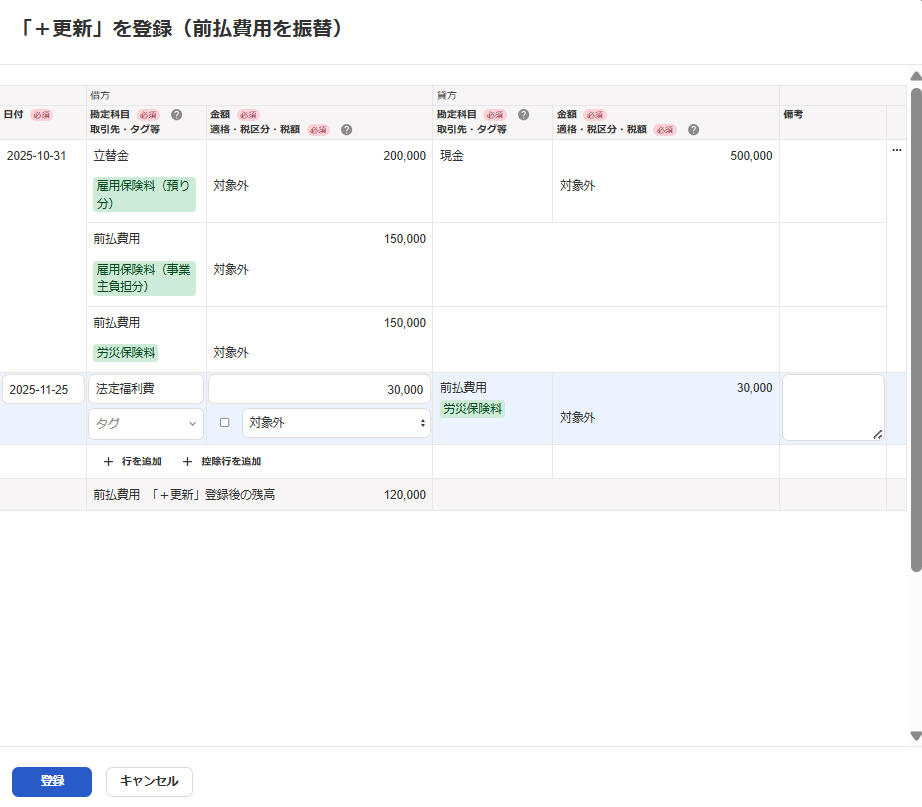The image size is (922, 807).
Task: Click the 貸方 header label
Action: tap(446, 95)
